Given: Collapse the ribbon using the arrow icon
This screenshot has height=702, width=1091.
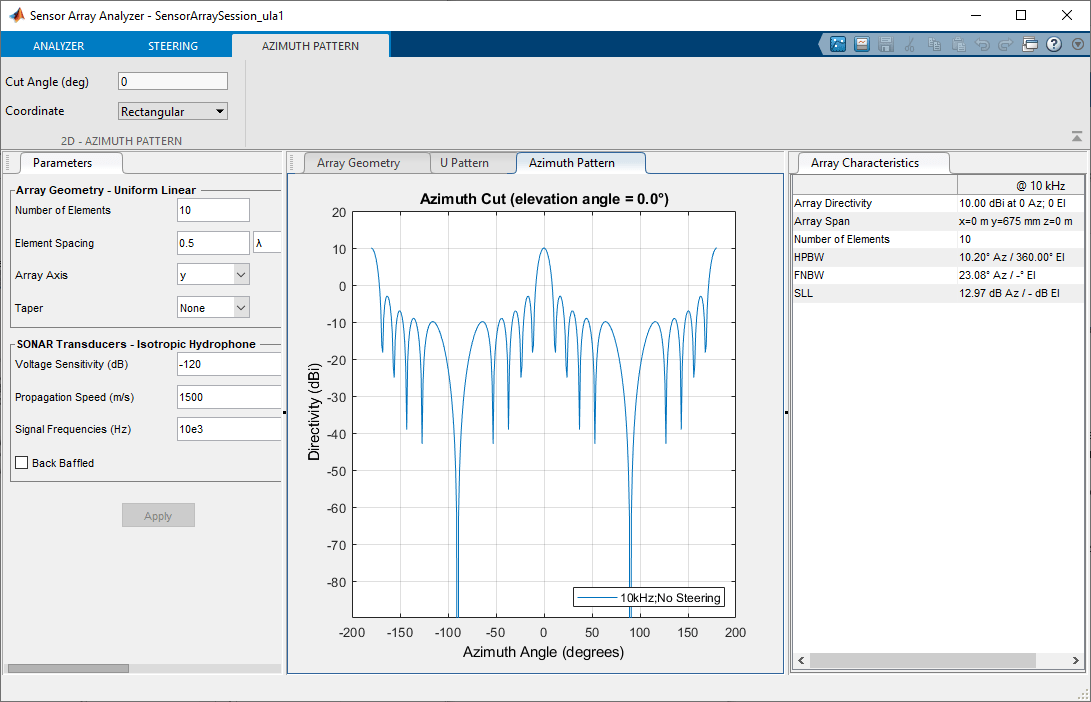Looking at the screenshot, I should point(1076,135).
